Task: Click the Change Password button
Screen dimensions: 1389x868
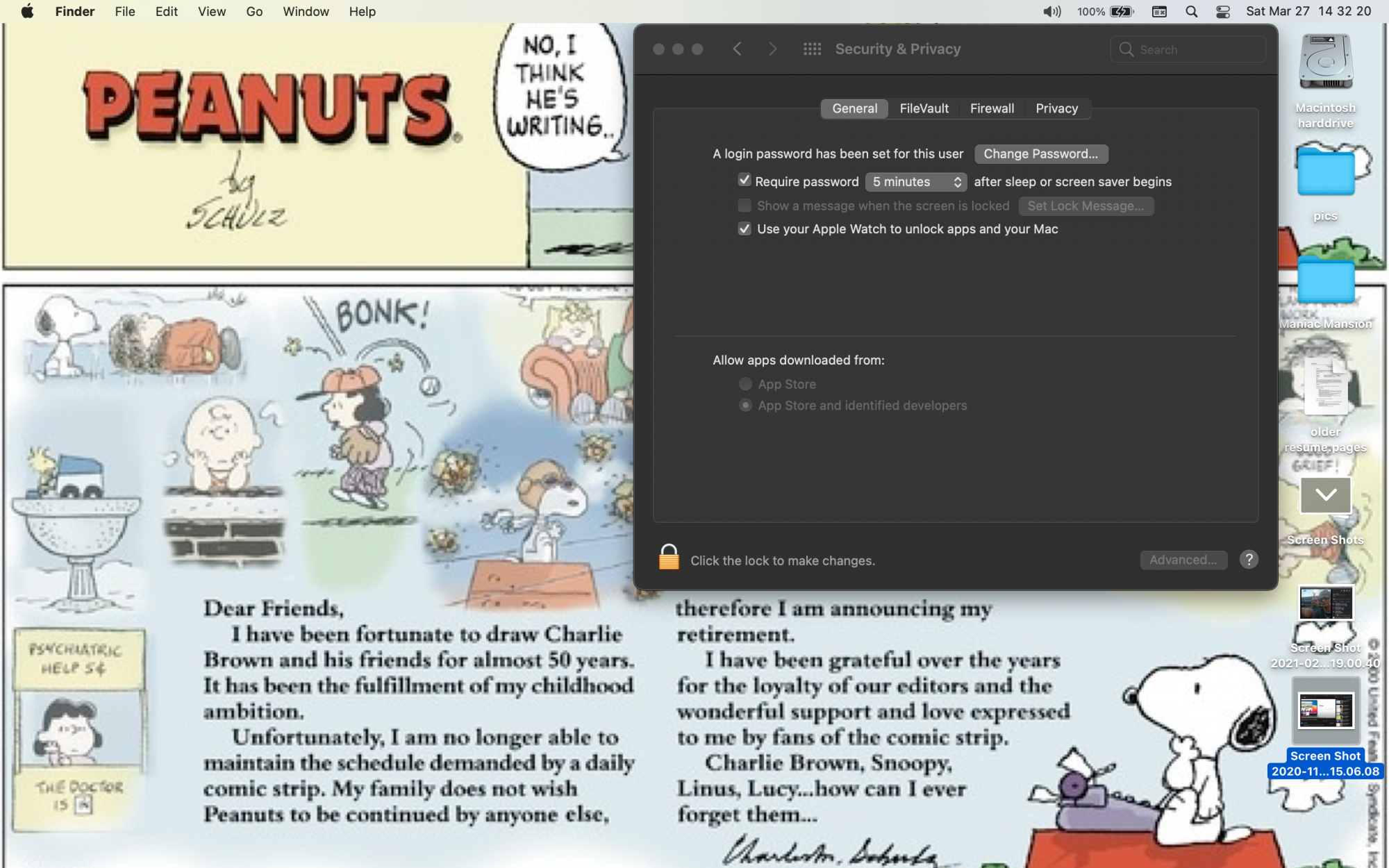Action: tap(1040, 154)
